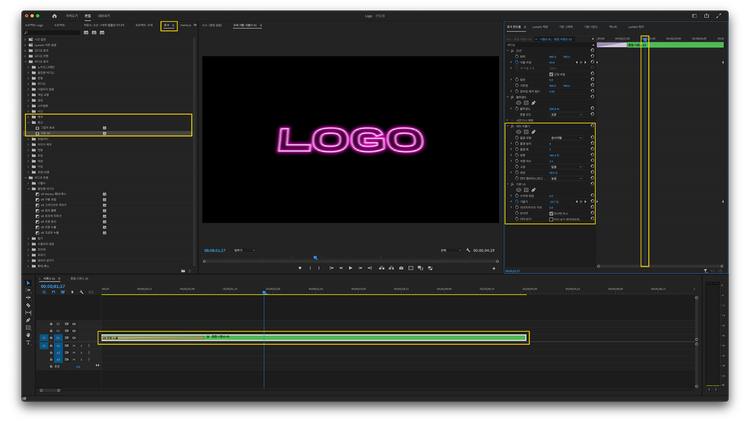Step back one frame in Program monitor
This screenshot has height=422, width=750.
341,268
